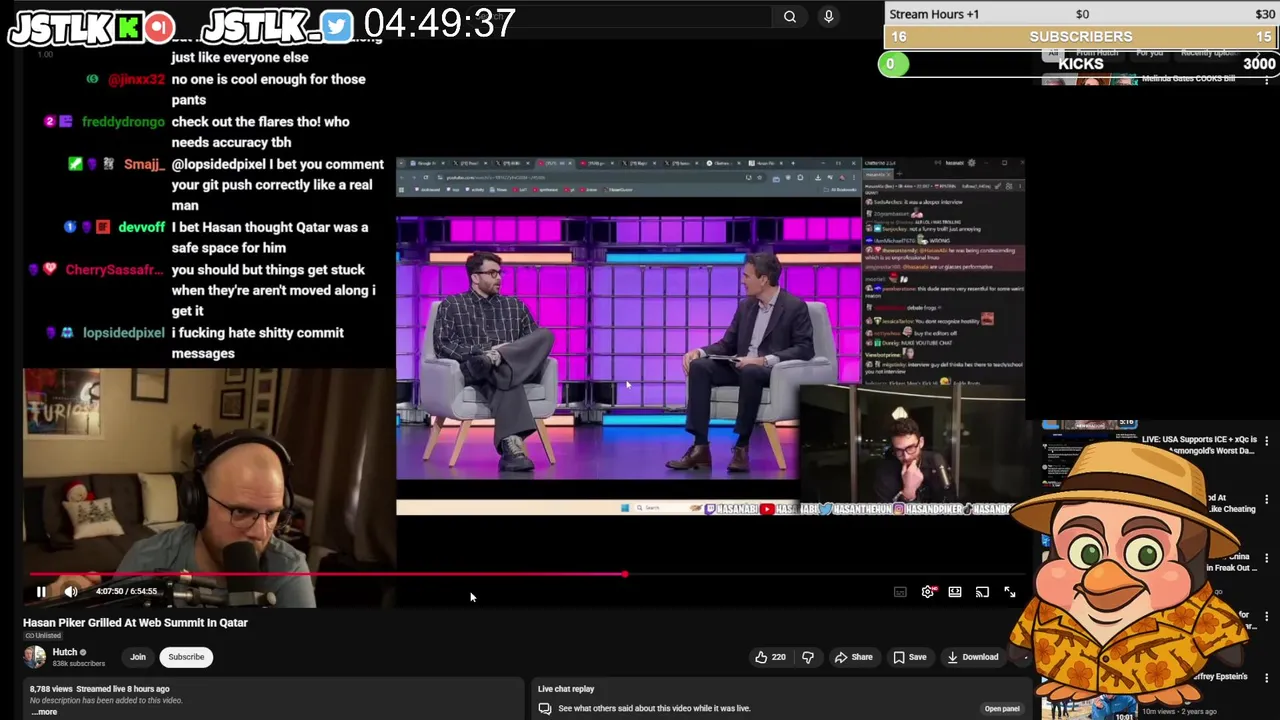Click the Unlisted badge under the title

coord(43,636)
